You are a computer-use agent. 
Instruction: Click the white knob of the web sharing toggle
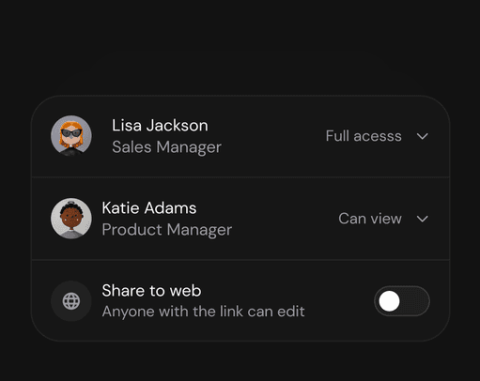[389, 301]
